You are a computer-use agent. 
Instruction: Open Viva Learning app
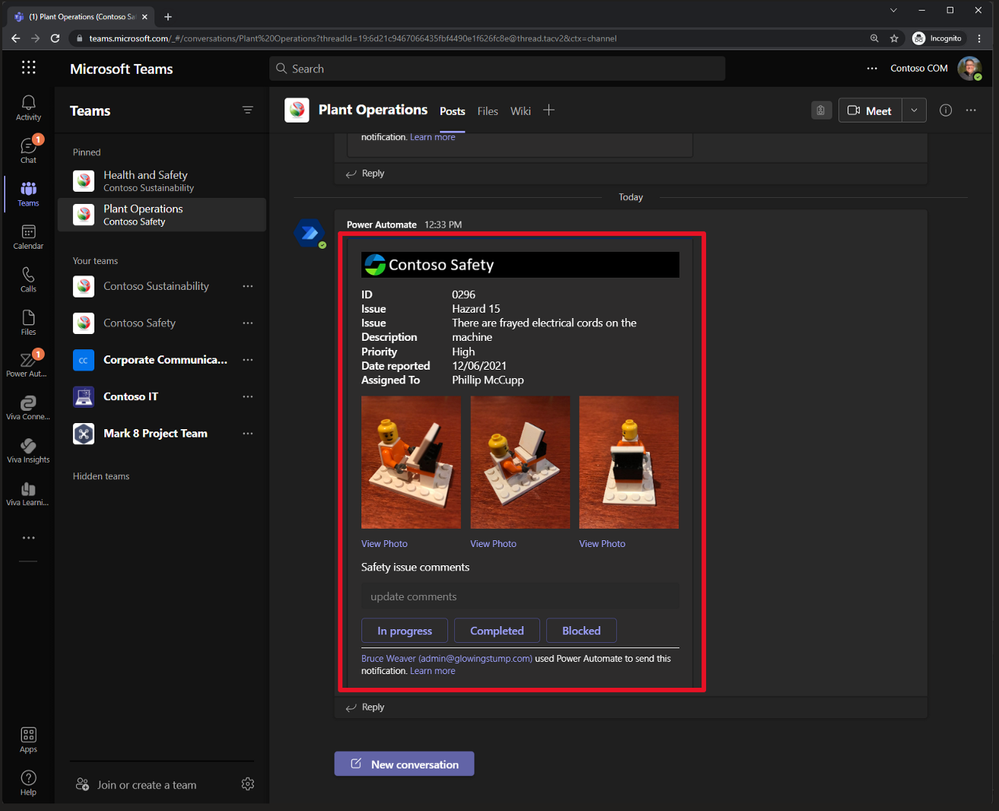[x=28, y=494]
